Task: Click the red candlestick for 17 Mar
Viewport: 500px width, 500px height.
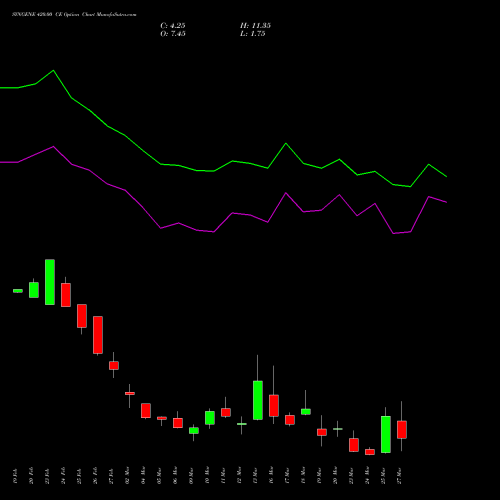Action: (x=290, y=420)
